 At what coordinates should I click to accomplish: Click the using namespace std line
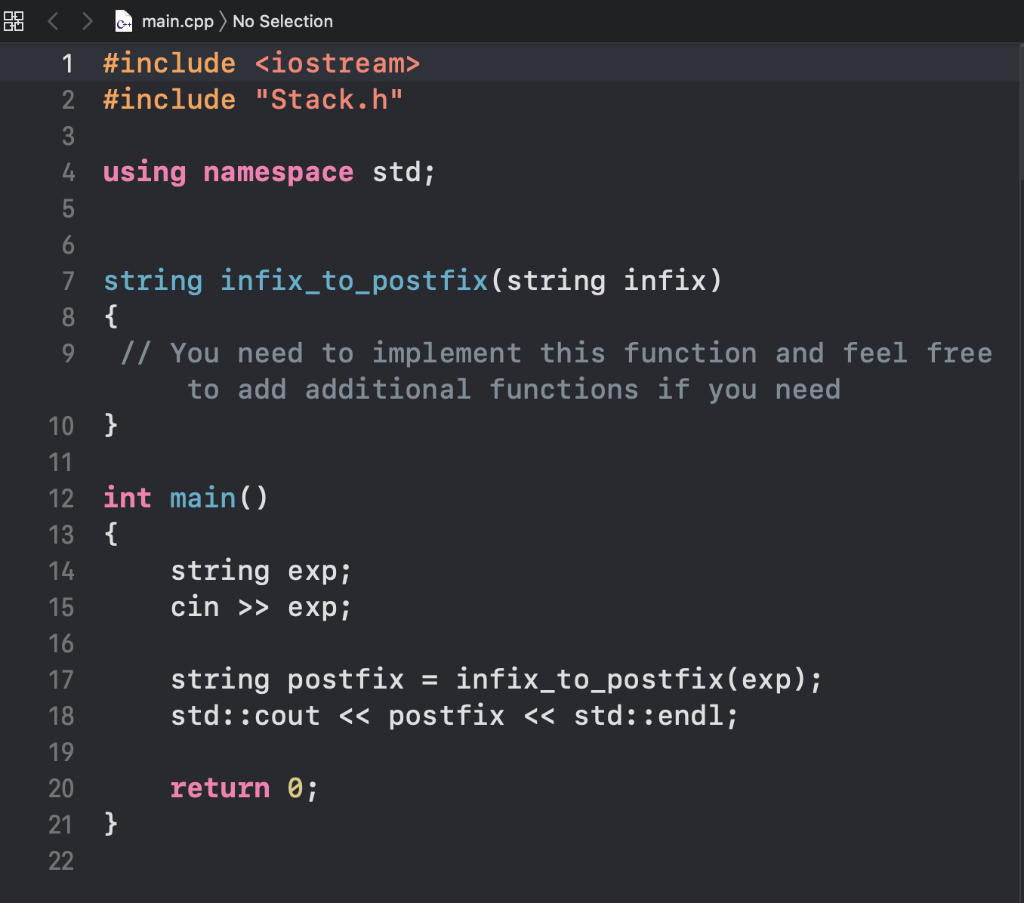click(x=267, y=172)
